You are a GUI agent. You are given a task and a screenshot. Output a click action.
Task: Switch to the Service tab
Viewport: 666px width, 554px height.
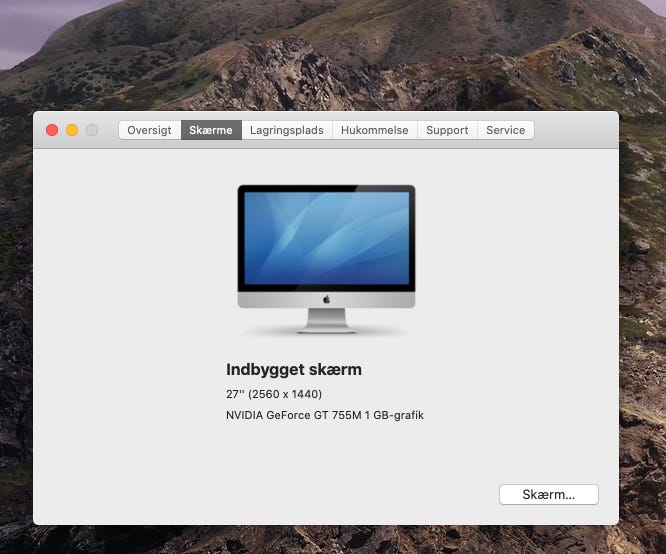[505, 130]
